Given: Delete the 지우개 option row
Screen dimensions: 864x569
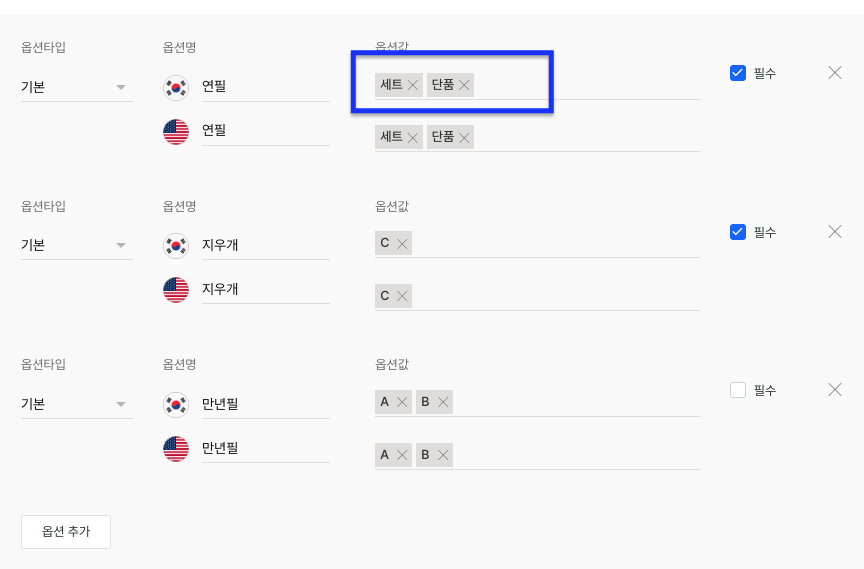Looking at the screenshot, I should (835, 231).
